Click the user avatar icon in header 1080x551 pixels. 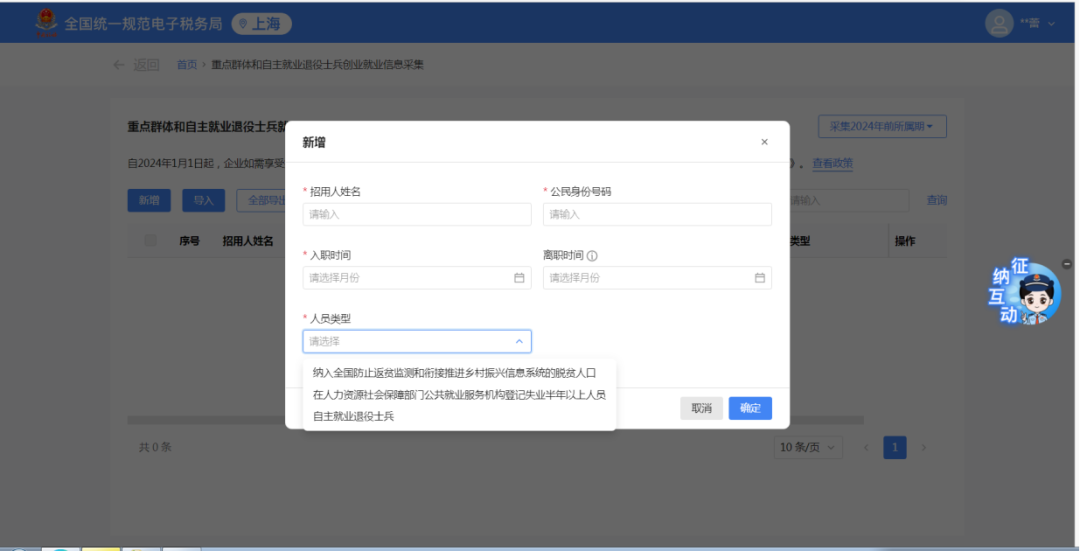pos(999,22)
